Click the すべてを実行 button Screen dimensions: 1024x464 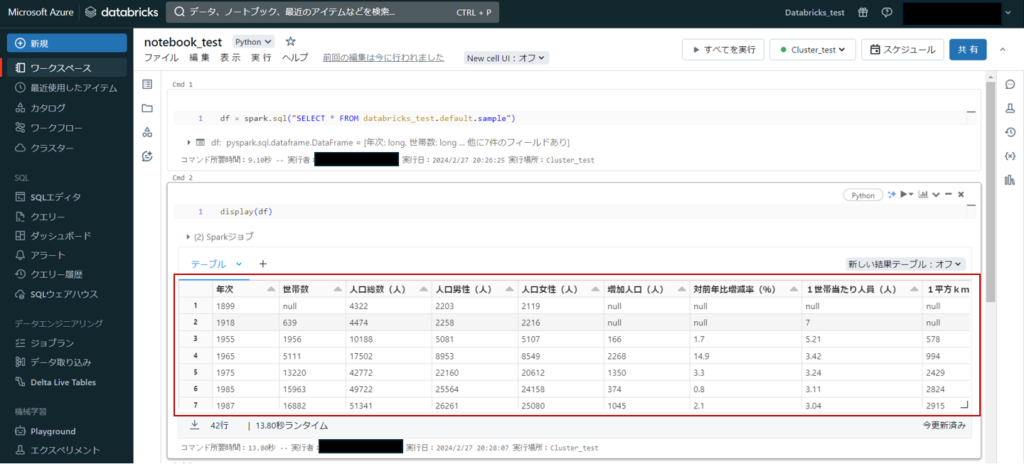pos(723,49)
